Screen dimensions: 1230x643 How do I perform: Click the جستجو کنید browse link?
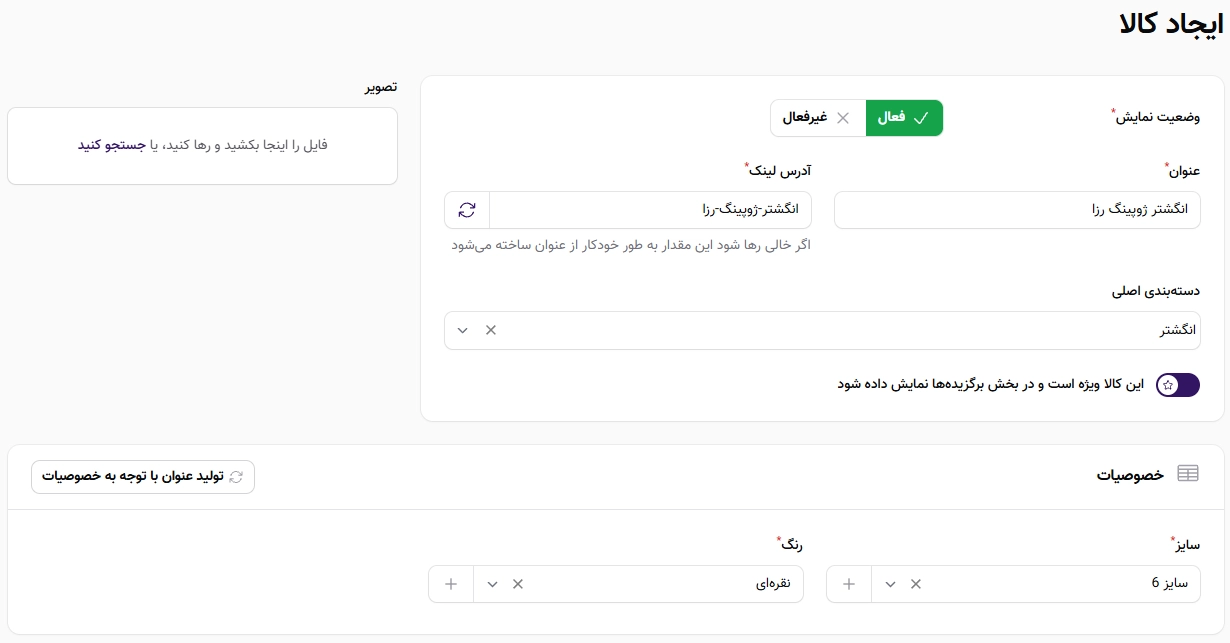(112, 145)
